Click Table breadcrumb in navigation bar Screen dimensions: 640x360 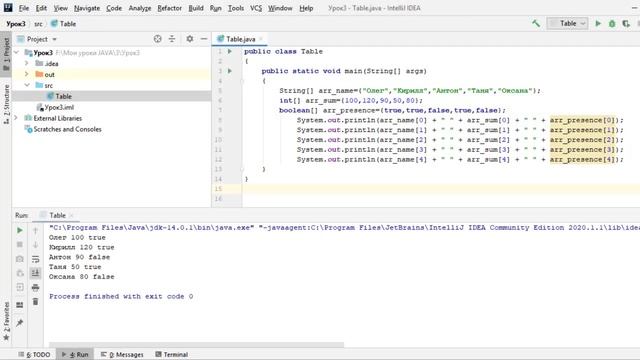(x=63, y=24)
